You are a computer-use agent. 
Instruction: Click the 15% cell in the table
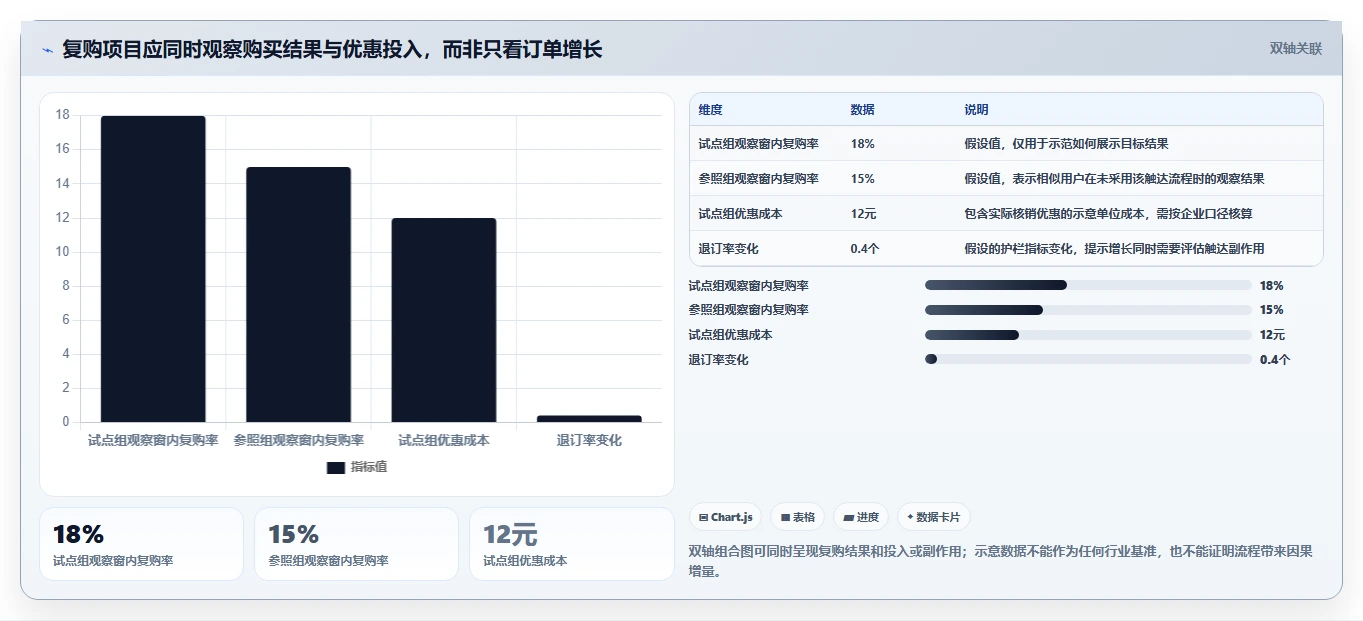point(862,179)
